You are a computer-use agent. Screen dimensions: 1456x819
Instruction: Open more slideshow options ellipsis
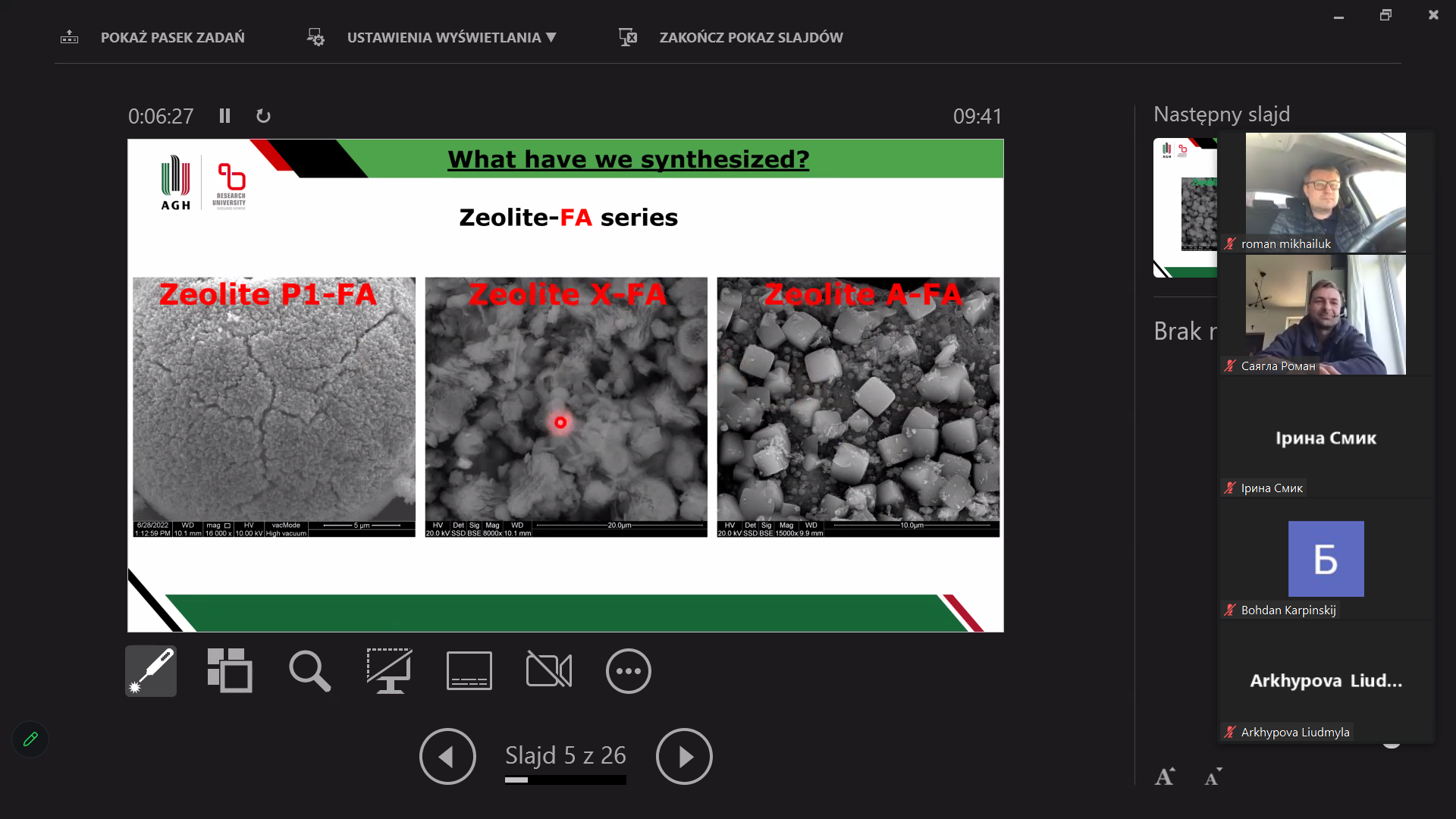[628, 671]
